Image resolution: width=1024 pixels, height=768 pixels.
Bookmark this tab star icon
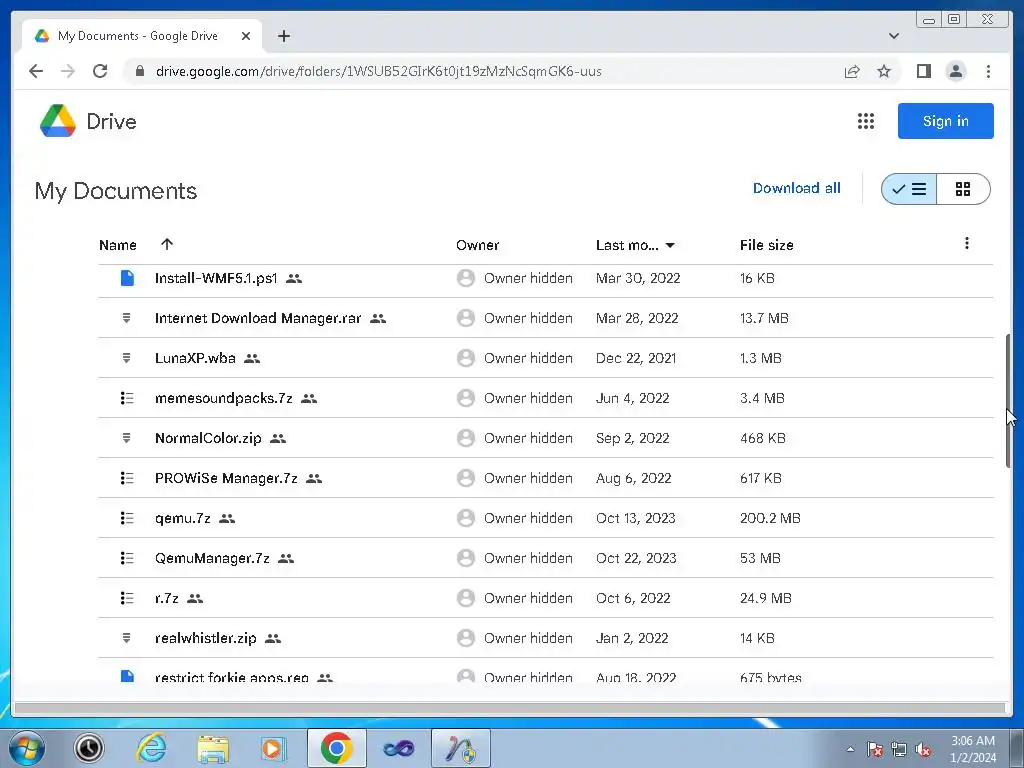pos(884,71)
